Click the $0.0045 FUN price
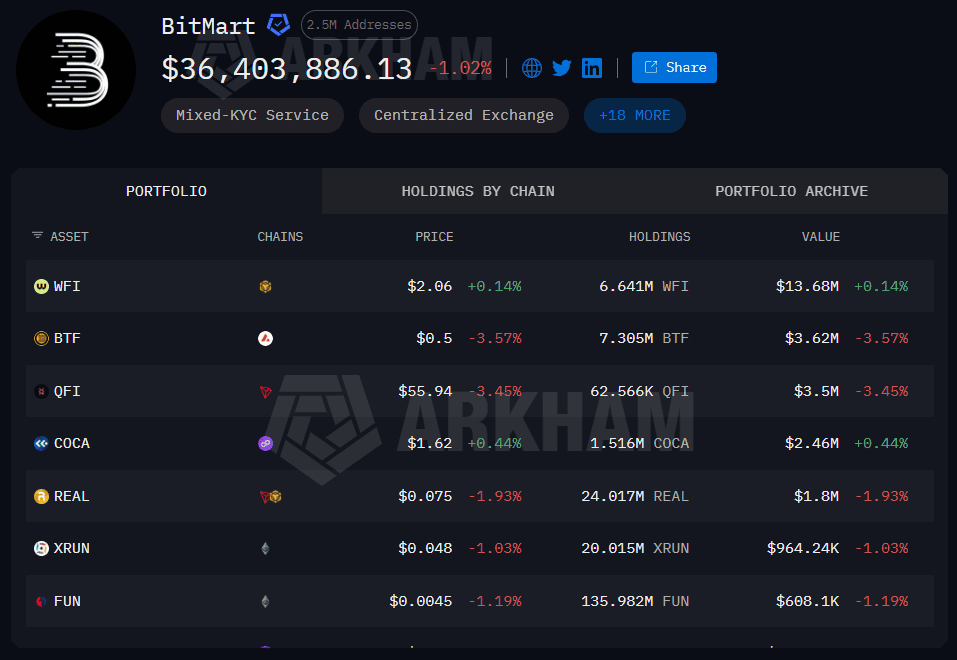 [421, 601]
